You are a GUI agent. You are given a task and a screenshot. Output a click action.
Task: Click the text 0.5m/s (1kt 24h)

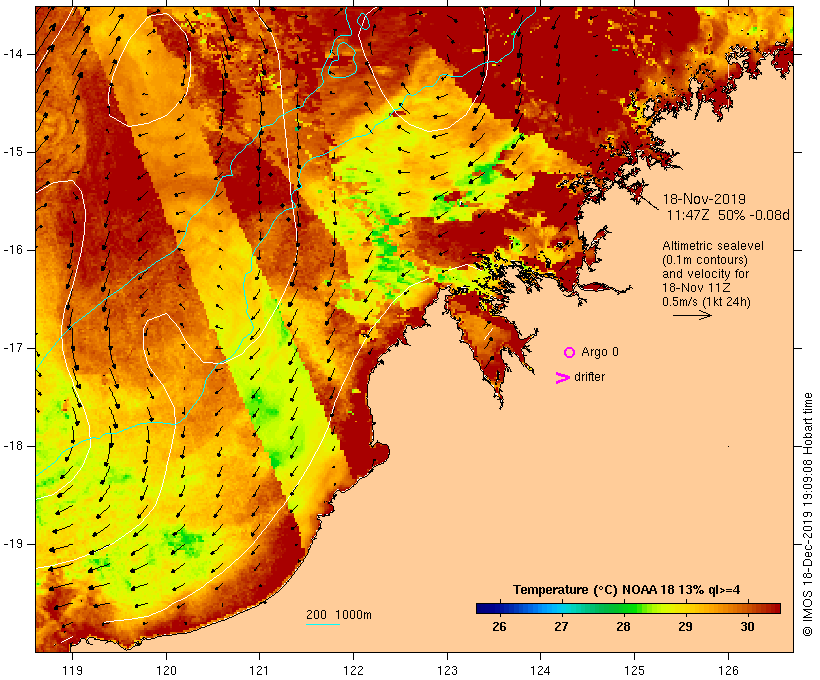pyautogui.click(x=706, y=302)
